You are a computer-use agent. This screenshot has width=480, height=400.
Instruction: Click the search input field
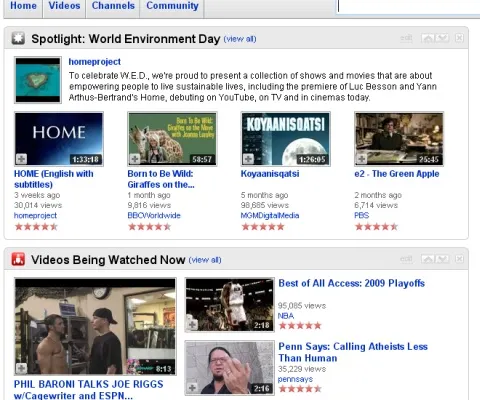407,6
